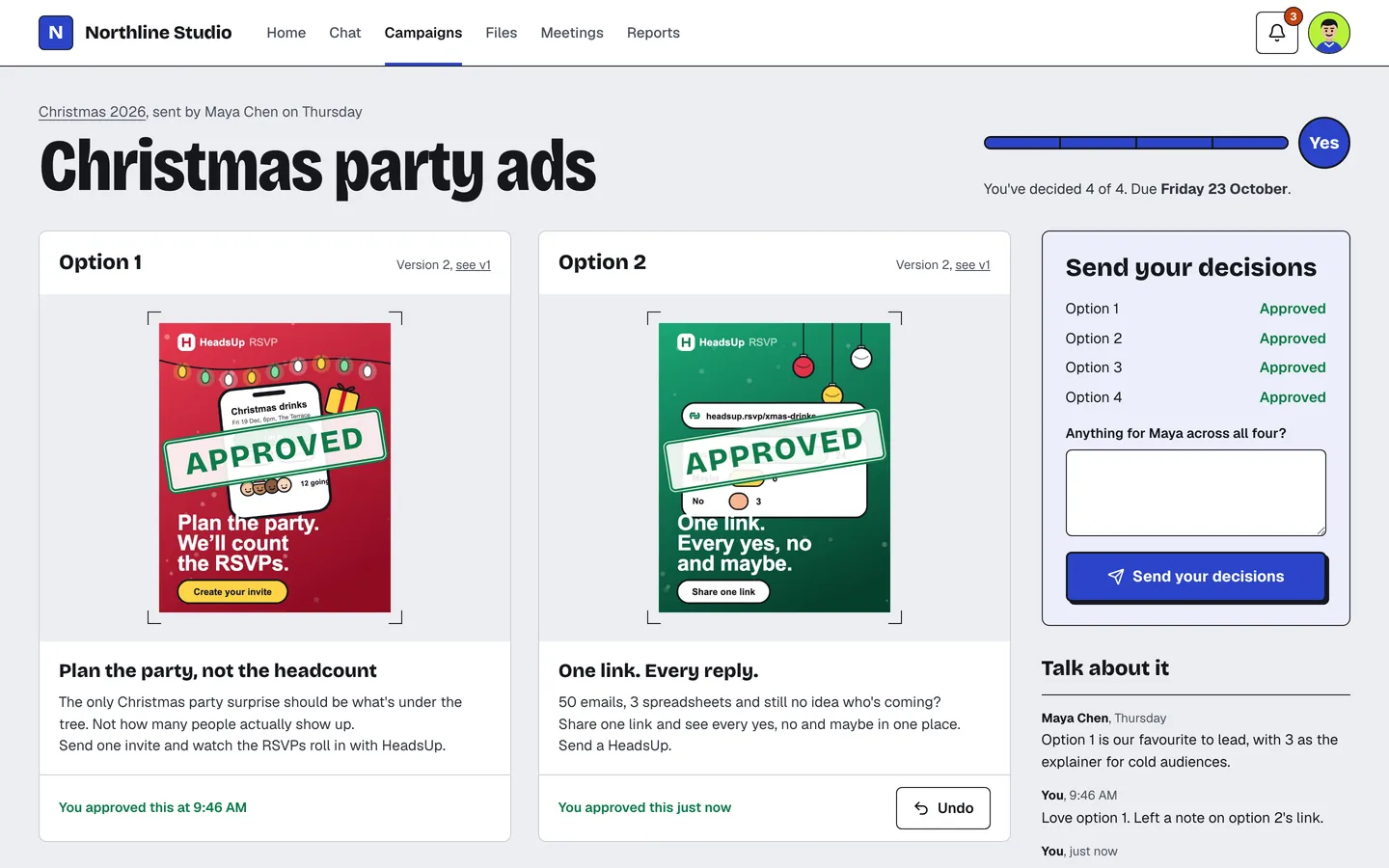Follow the Christmas 2026 breadcrumb link
The image size is (1389, 868).
pyautogui.click(x=92, y=112)
